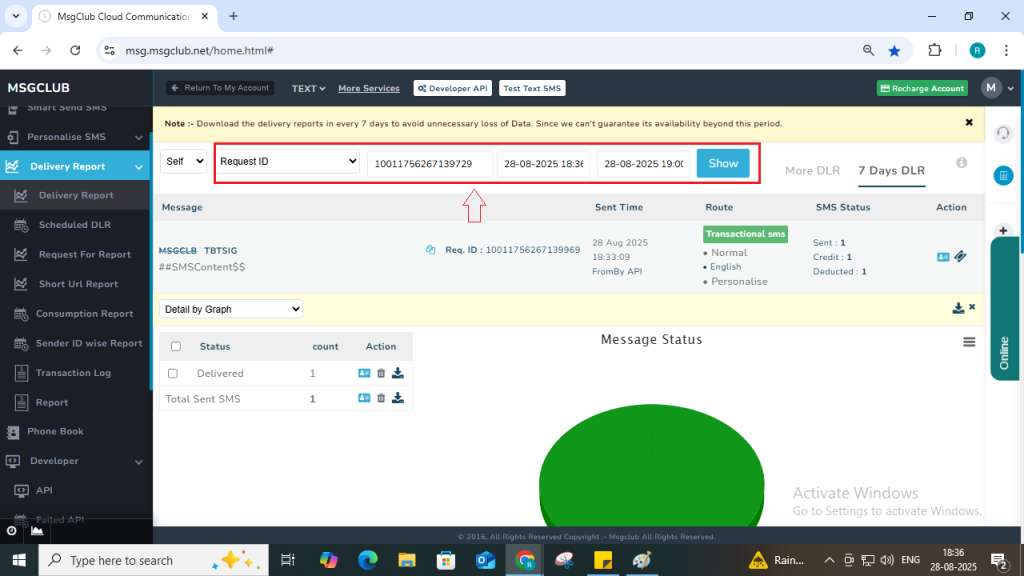Click the plus icon on right panel
1024x576 pixels.
pos(1003,231)
